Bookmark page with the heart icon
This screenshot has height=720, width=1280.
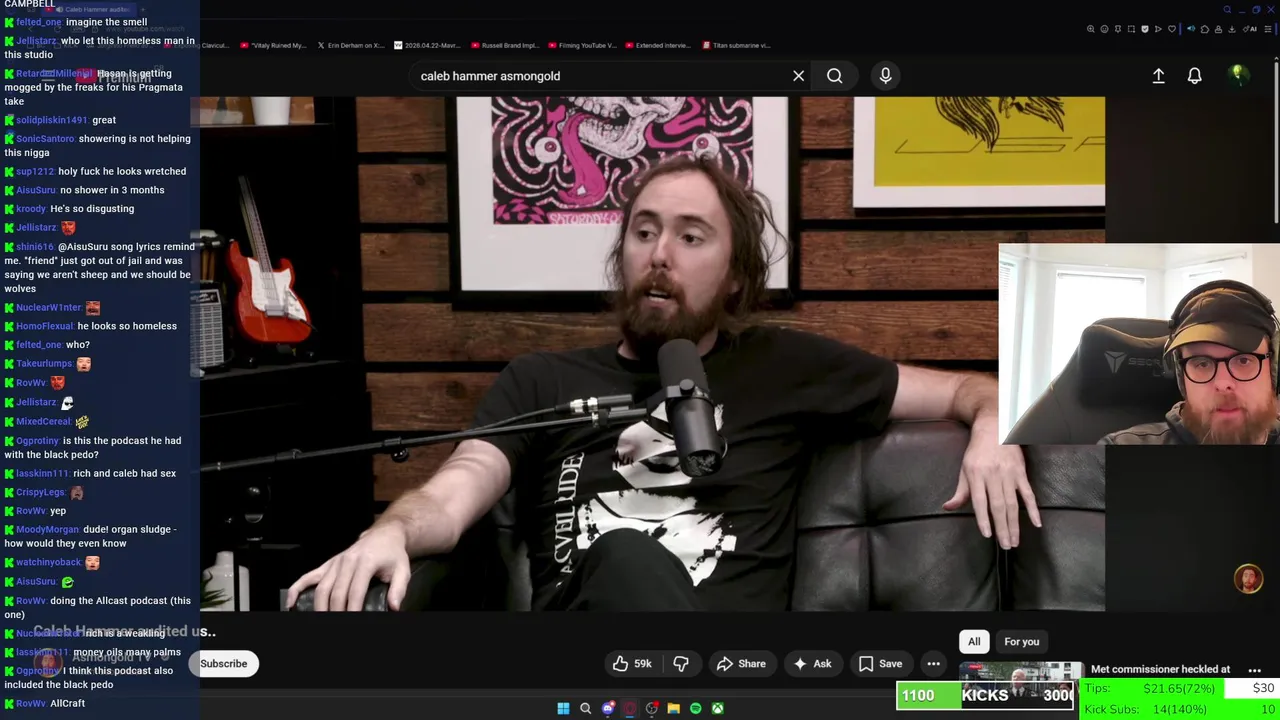coord(1172,29)
